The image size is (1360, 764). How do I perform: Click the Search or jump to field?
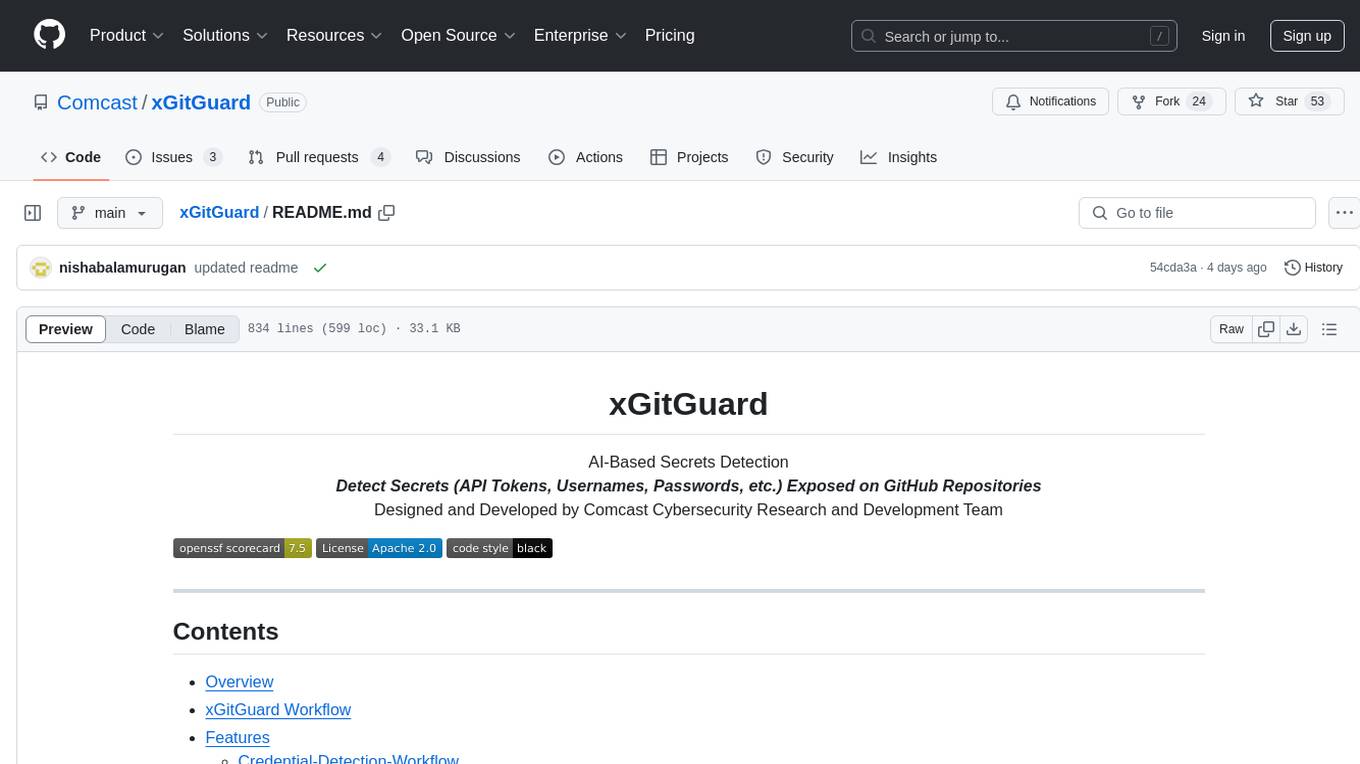[1016, 36]
